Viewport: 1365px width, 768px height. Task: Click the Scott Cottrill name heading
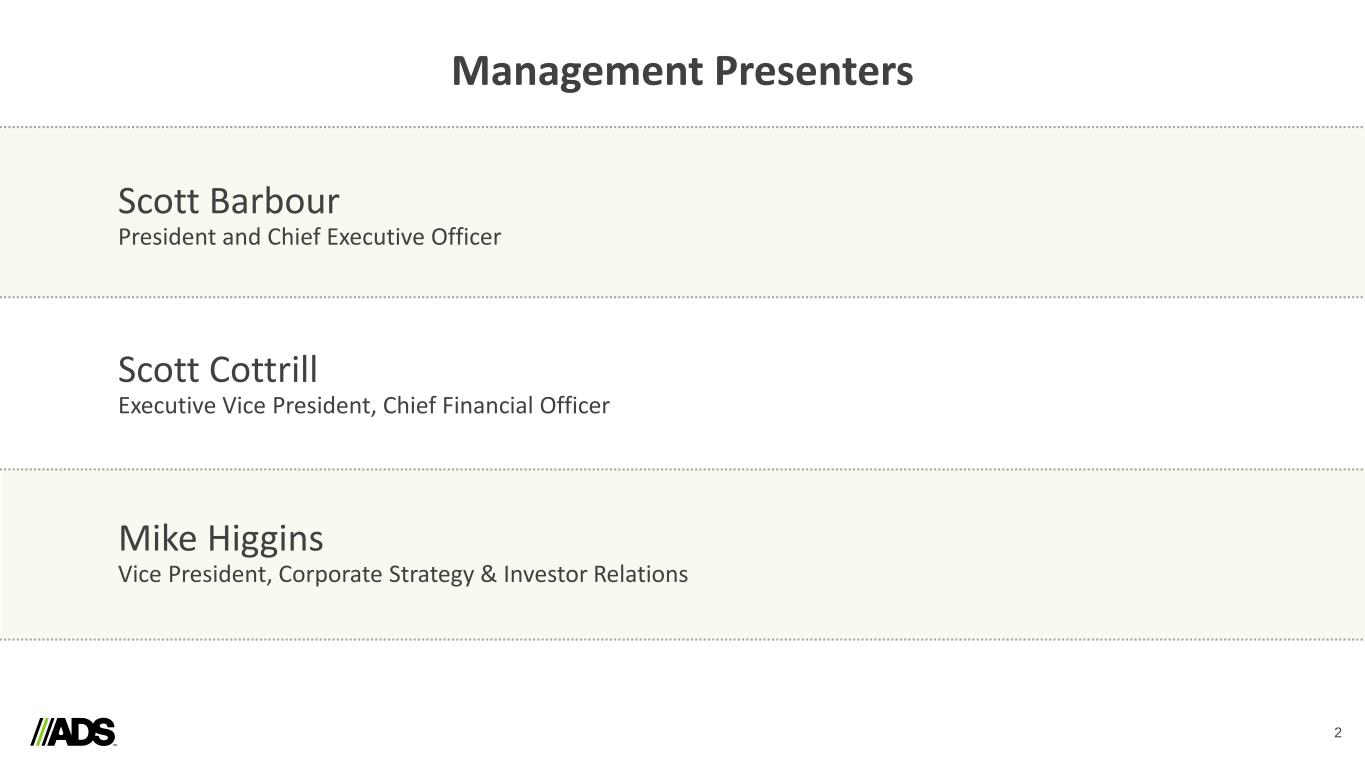point(218,369)
